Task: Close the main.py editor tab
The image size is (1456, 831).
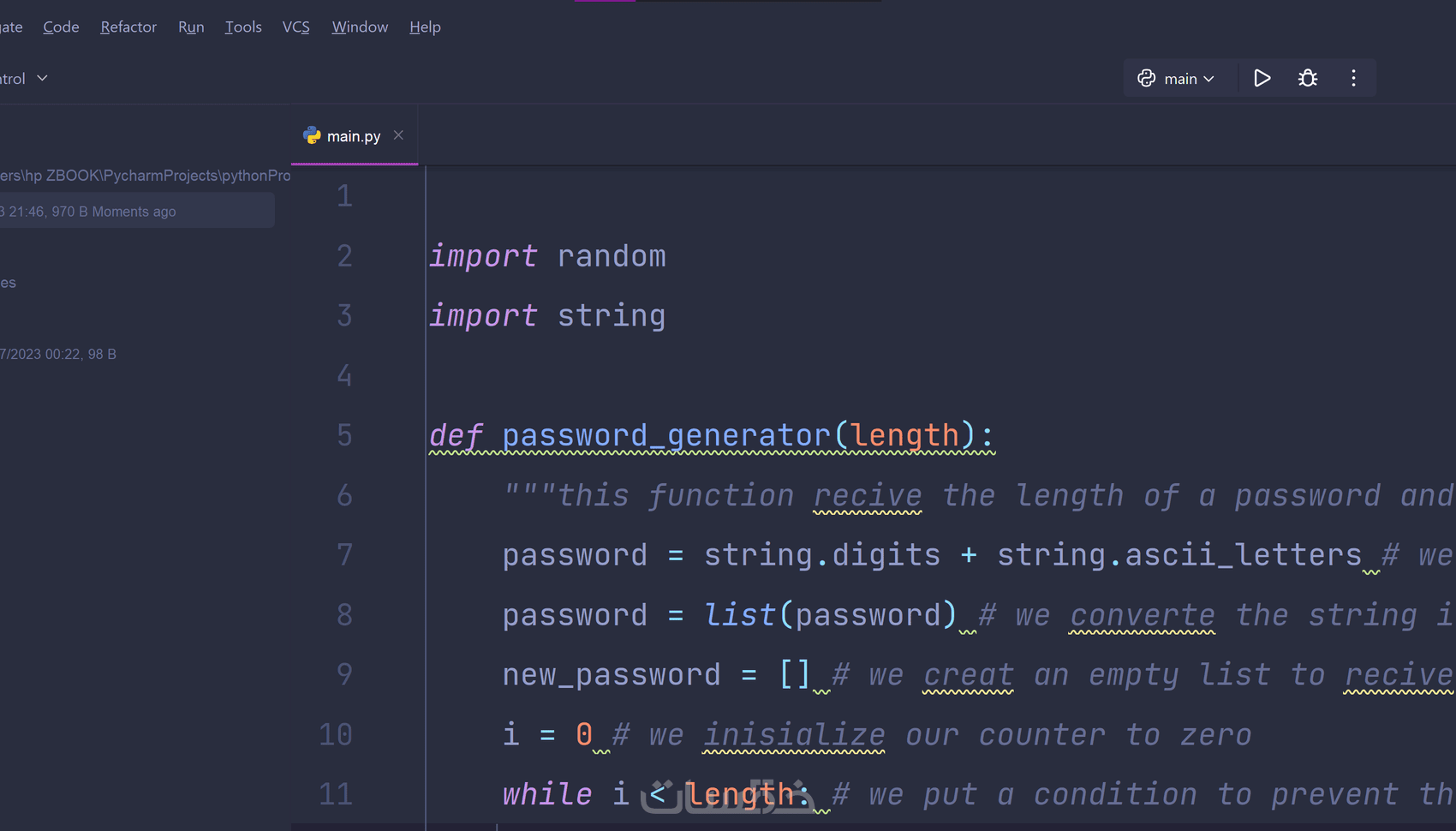Action: [x=398, y=135]
